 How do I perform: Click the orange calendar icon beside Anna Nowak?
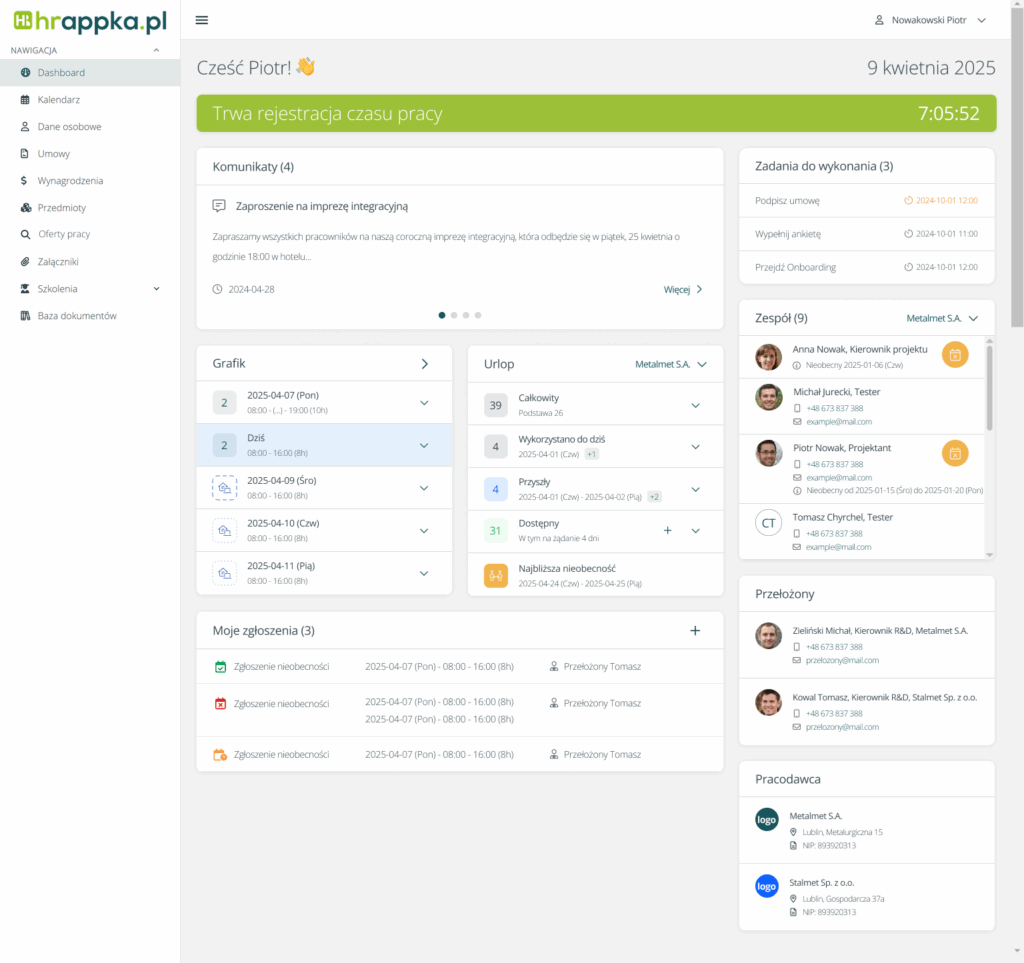pos(955,355)
